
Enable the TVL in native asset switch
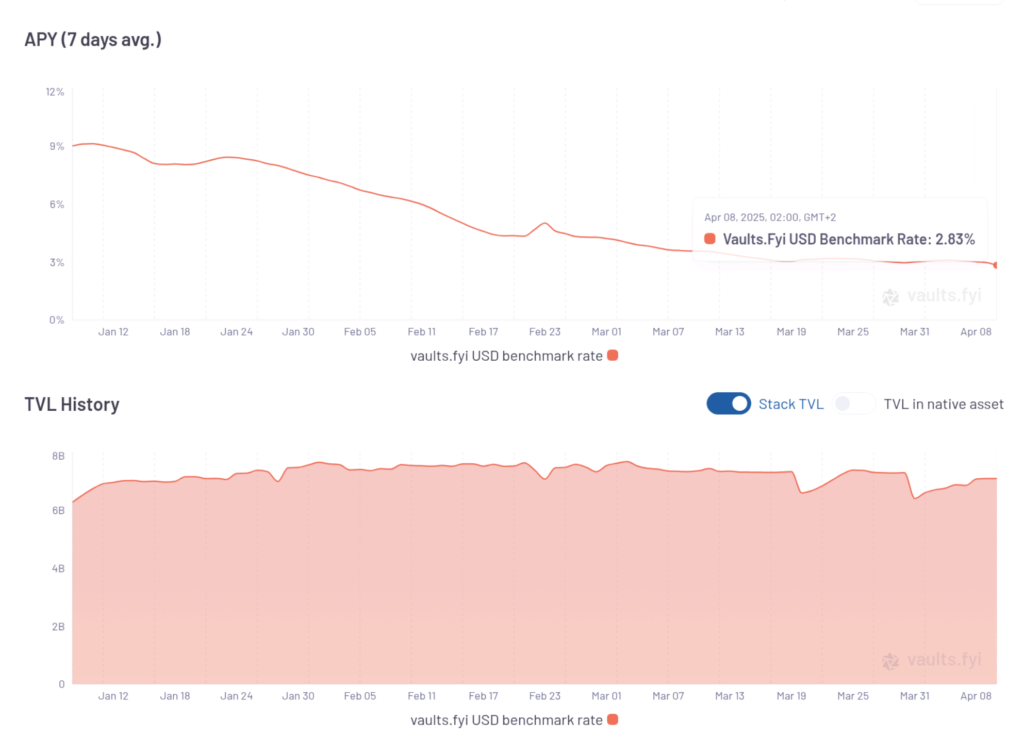click(855, 403)
